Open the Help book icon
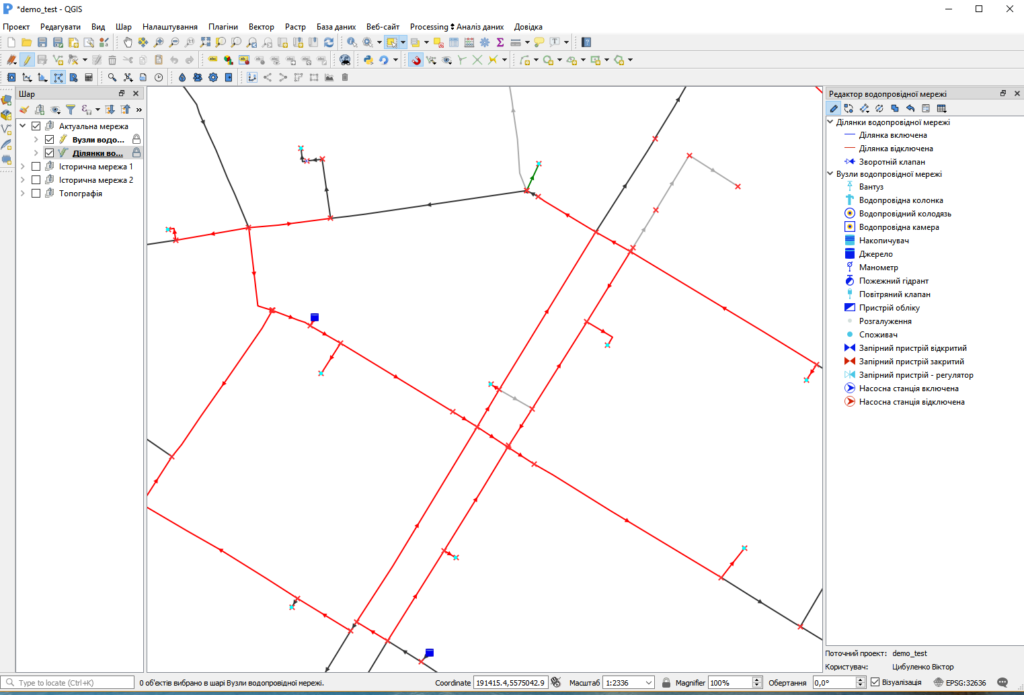This screenshot has height=695, width=1024. tap(586, 42)
